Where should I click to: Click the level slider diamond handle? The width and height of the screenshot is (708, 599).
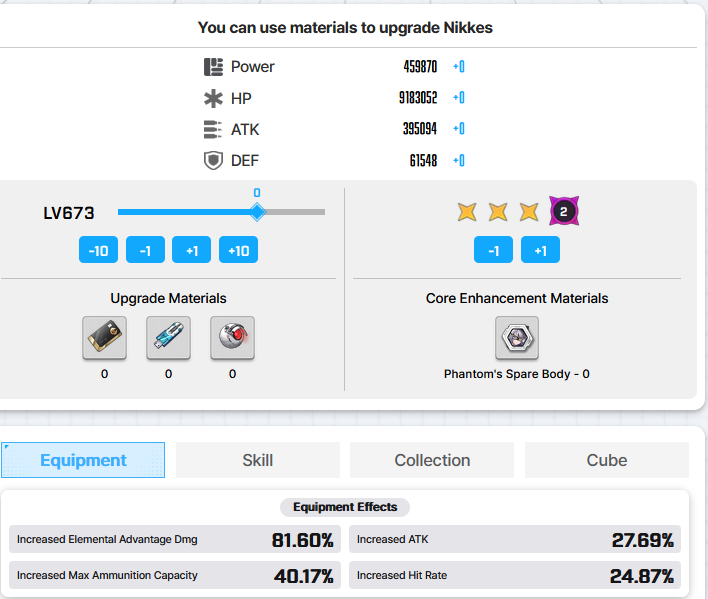pos(257,212)
